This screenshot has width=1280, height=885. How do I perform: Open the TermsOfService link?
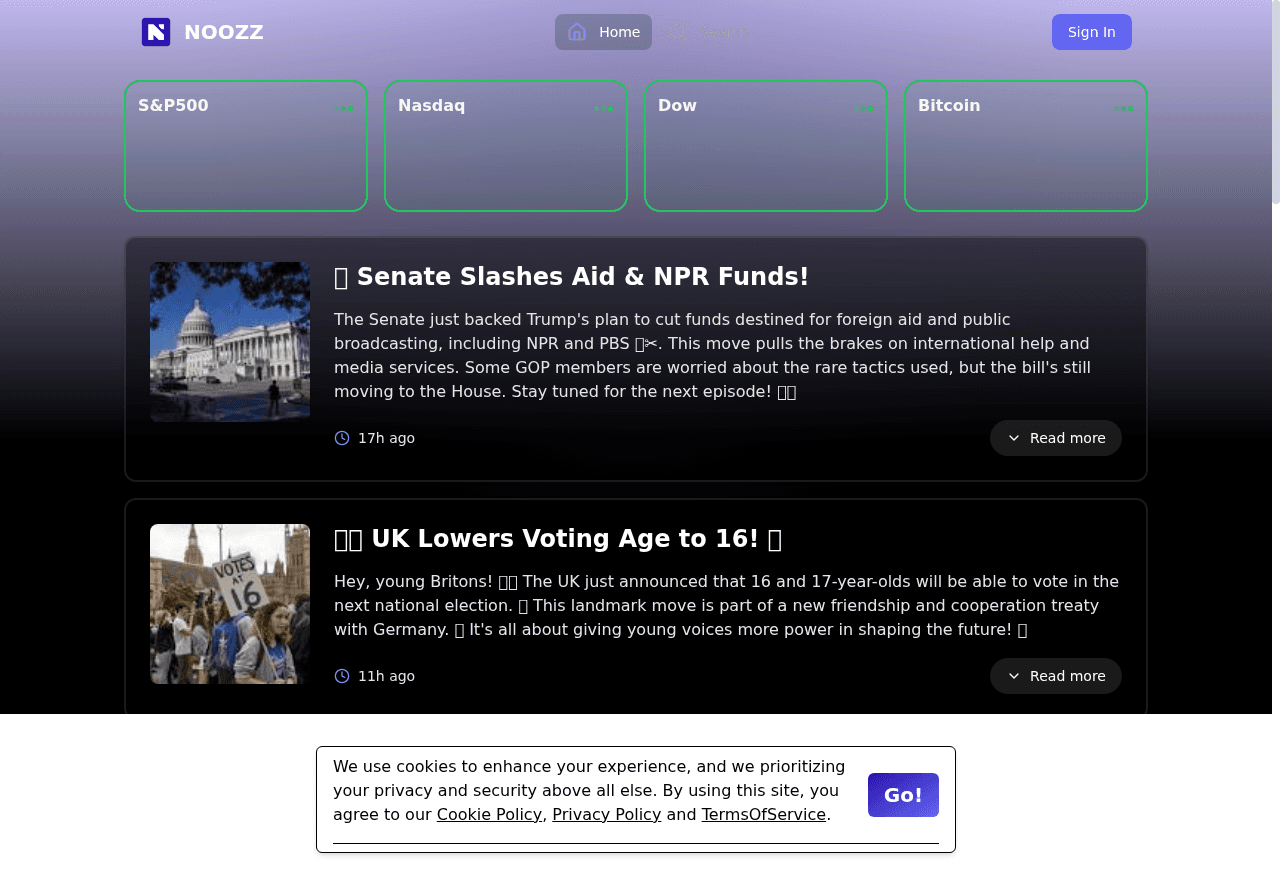tap(764, 814)
